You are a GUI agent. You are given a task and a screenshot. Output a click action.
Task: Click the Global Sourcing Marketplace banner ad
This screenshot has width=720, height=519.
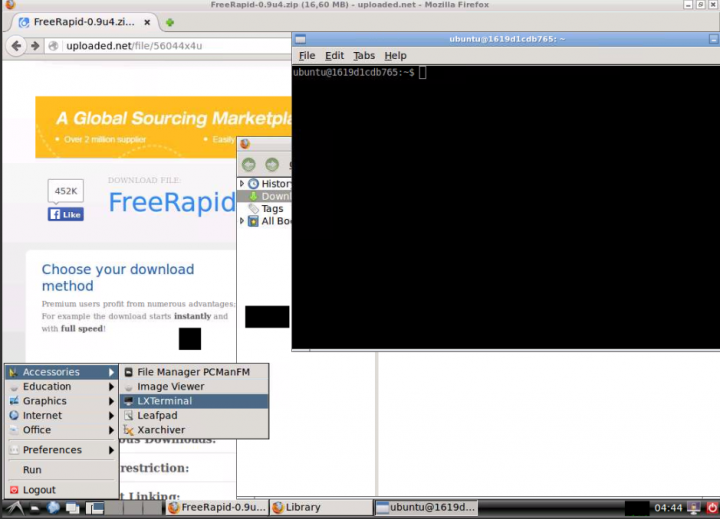point(163,127)
